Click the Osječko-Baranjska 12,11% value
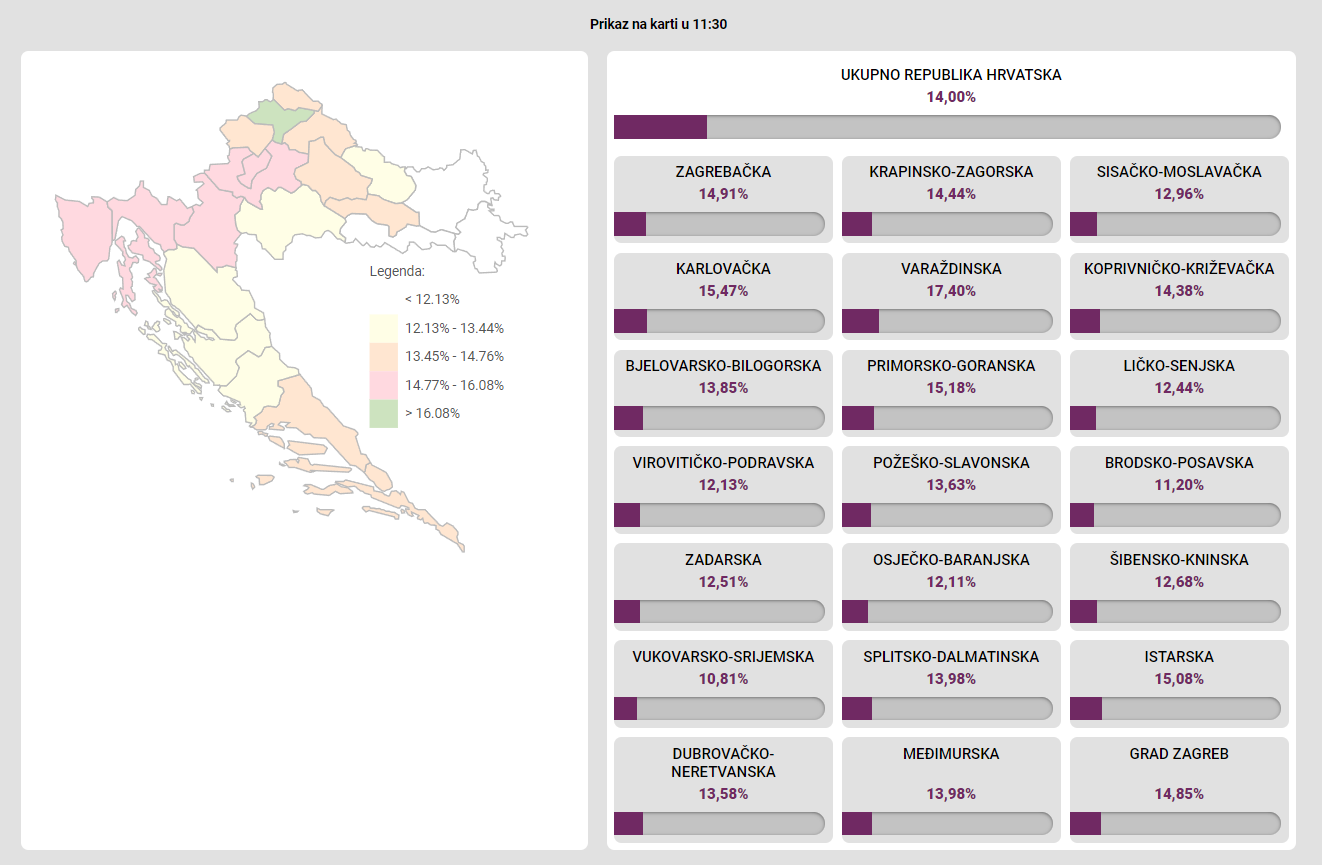This screenshot has width=1322, height=865. [951, 582]
